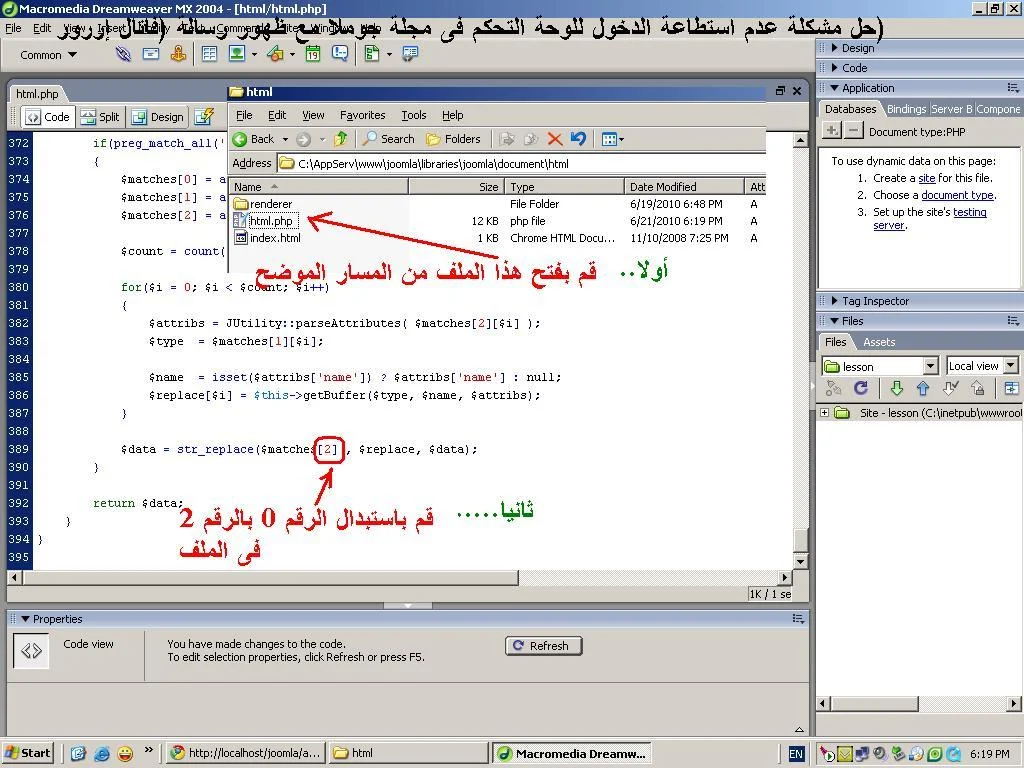Switch to Code view
The height and width of the screenshot is (768, 1024).
click(x=47, y=117)
